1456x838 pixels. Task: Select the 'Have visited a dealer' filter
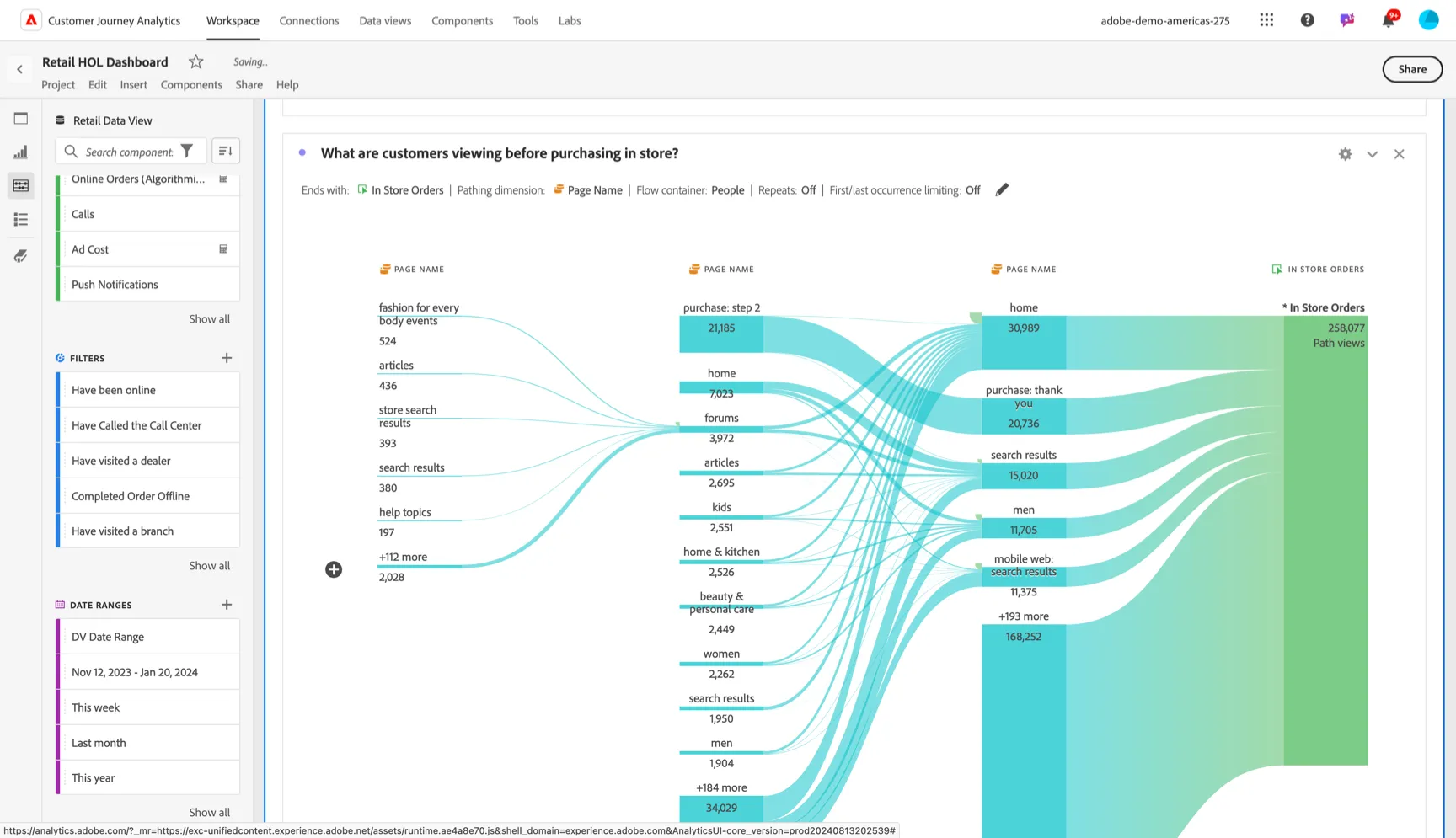pos(148,461)
